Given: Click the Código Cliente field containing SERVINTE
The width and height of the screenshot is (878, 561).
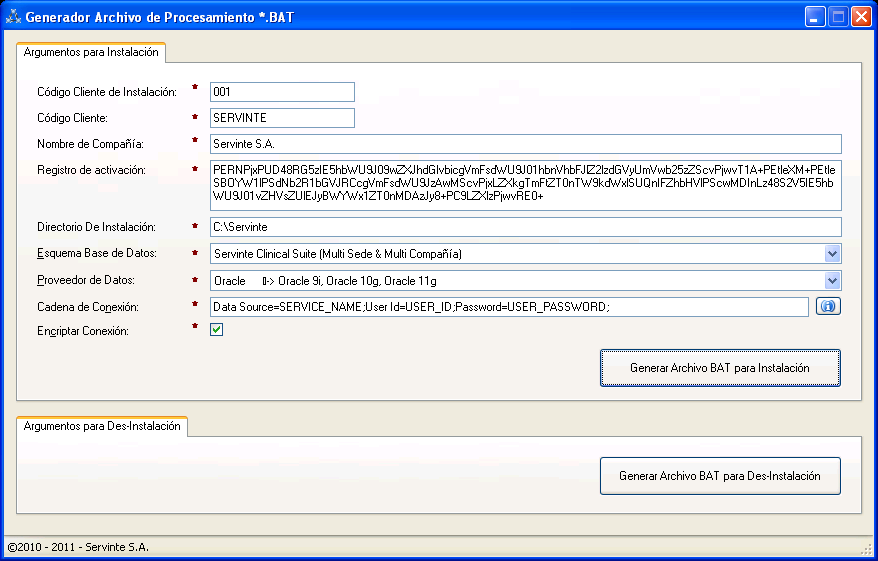Looking at the screenshot, I should click(282, 118).
